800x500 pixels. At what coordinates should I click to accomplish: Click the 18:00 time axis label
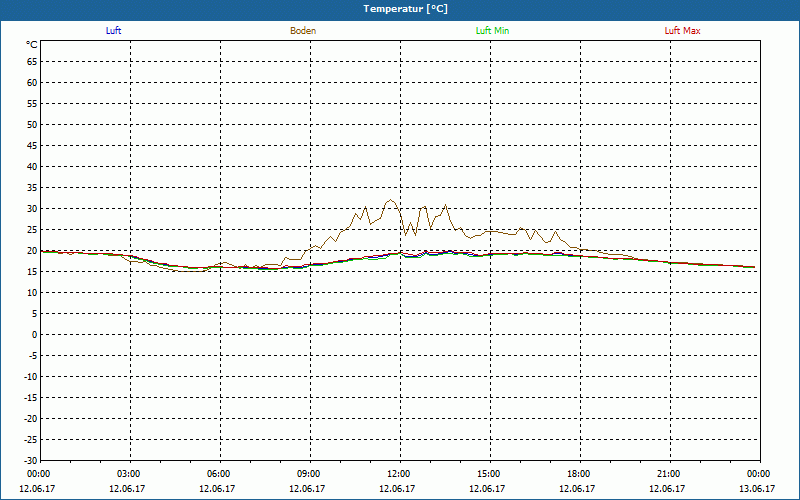tap(580, 474)
